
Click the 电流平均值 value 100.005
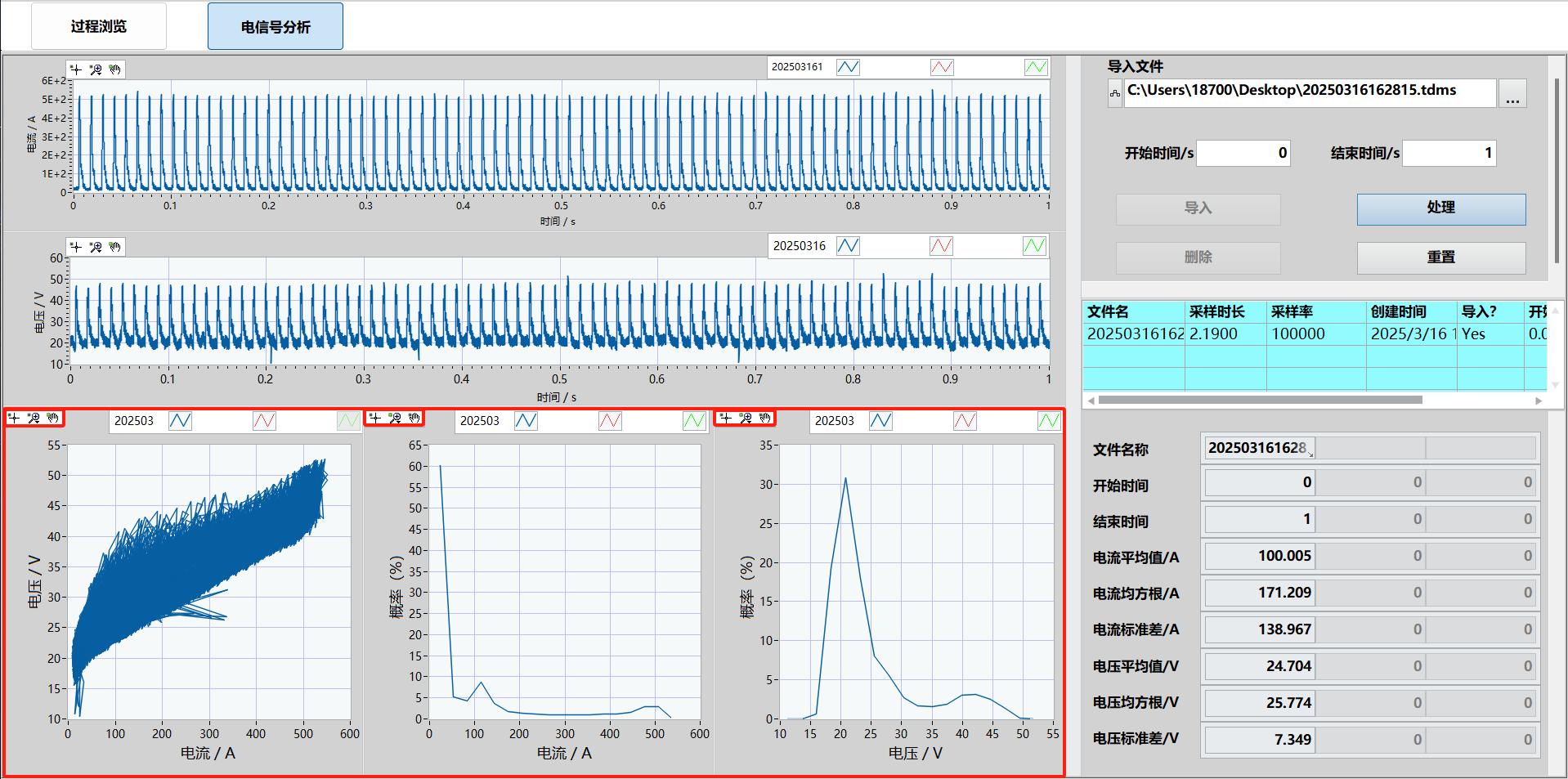coord(1259,556)
